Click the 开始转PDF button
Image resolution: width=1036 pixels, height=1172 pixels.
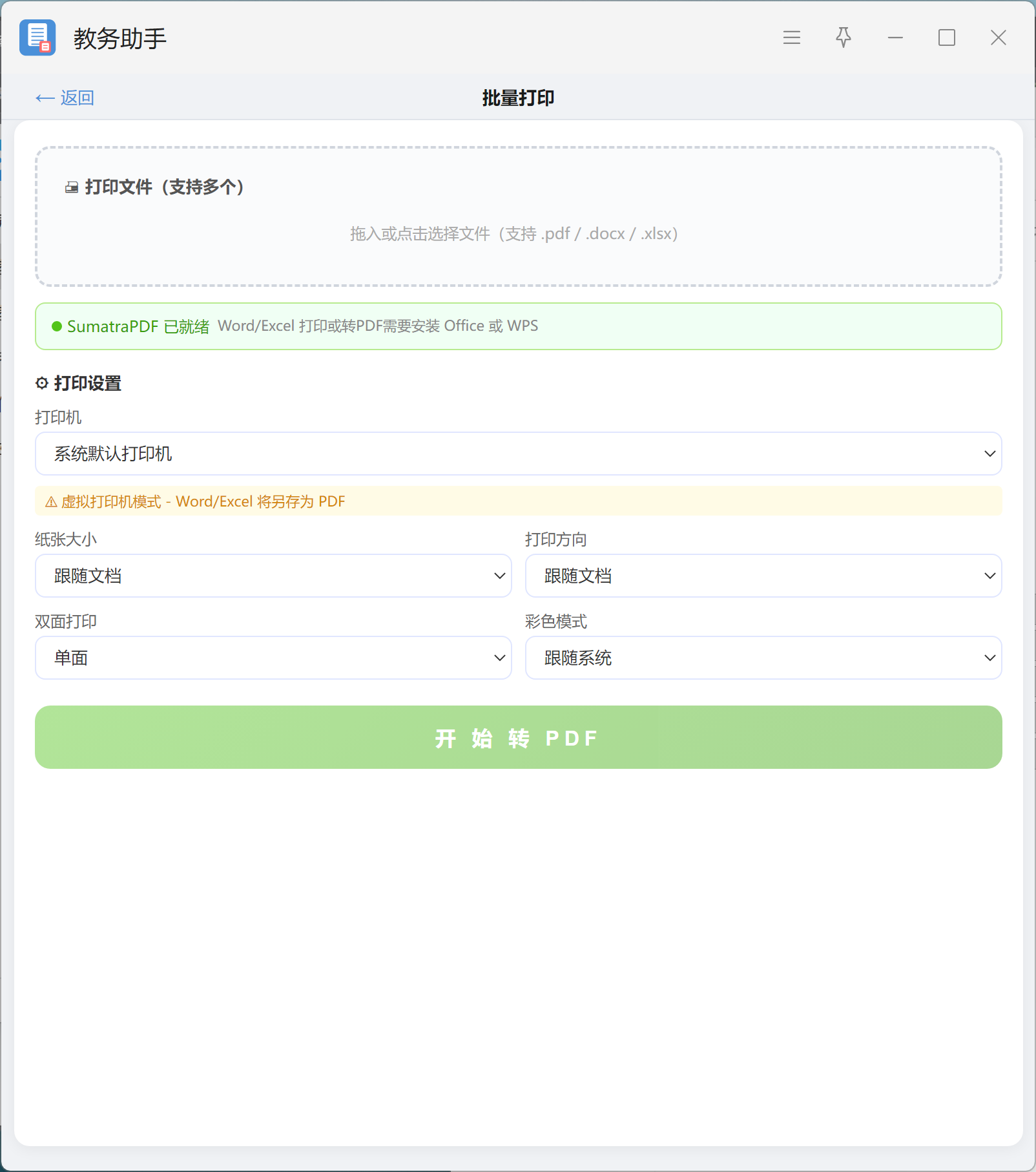(x=518, y=737)
